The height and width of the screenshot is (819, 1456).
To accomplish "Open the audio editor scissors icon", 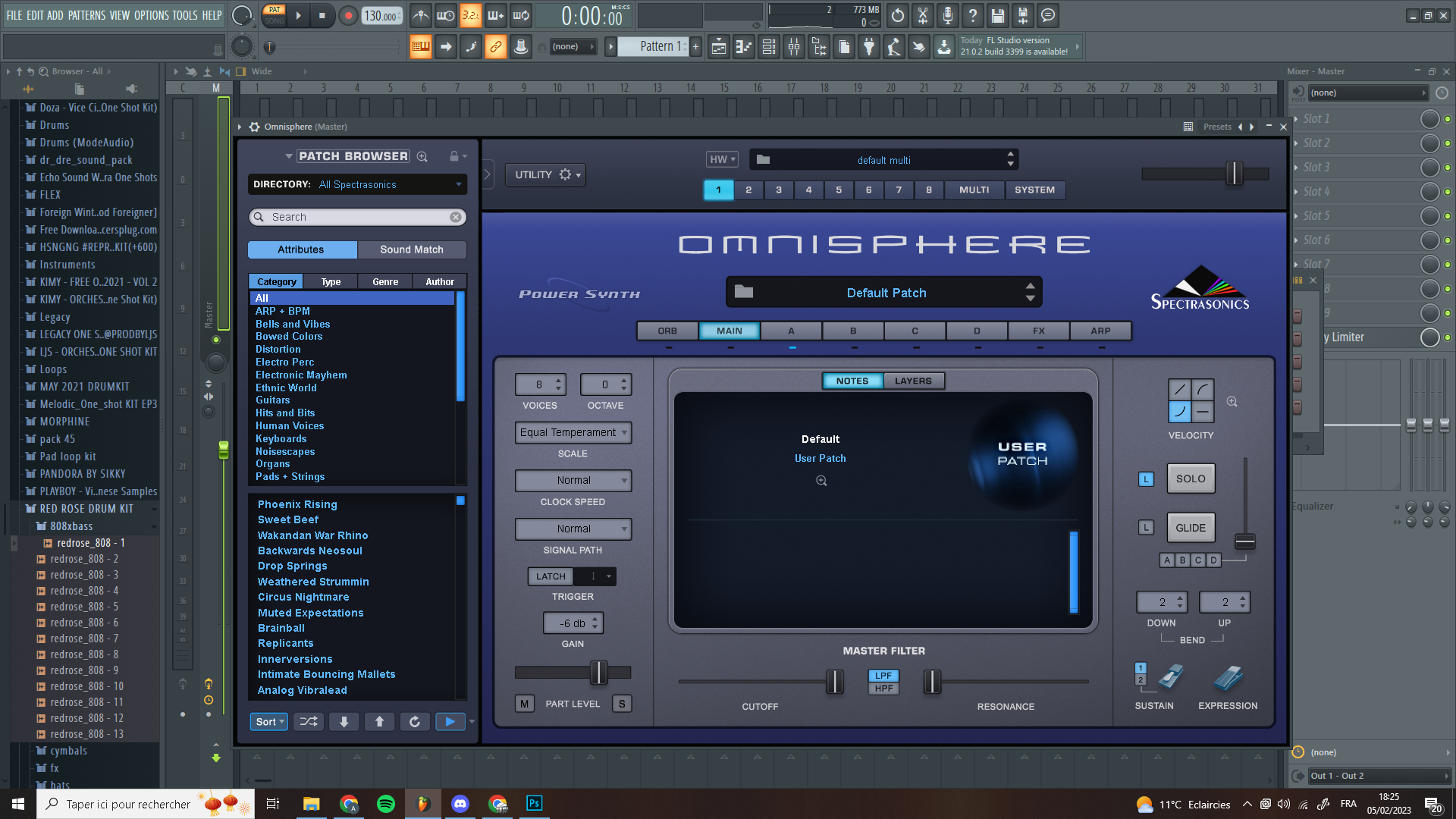I will coord(923,15).
